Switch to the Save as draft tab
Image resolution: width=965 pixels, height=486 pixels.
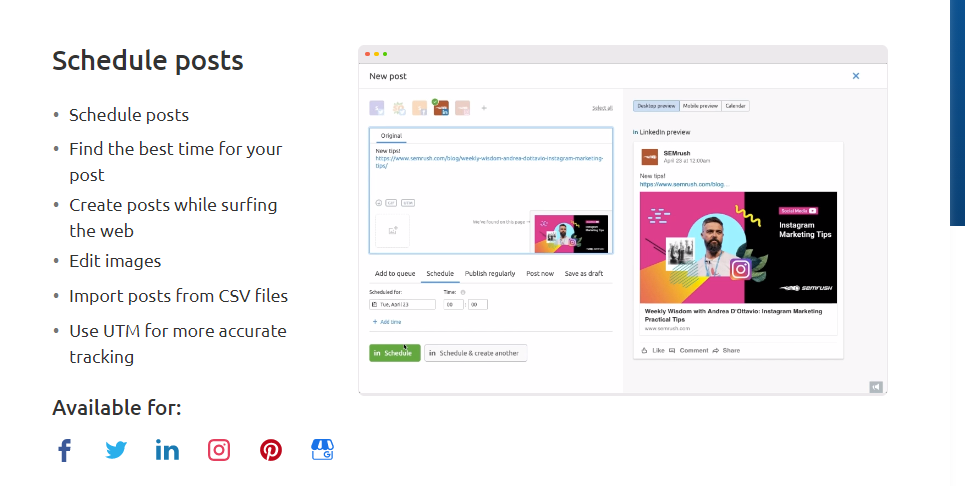[x=583, y=274]
